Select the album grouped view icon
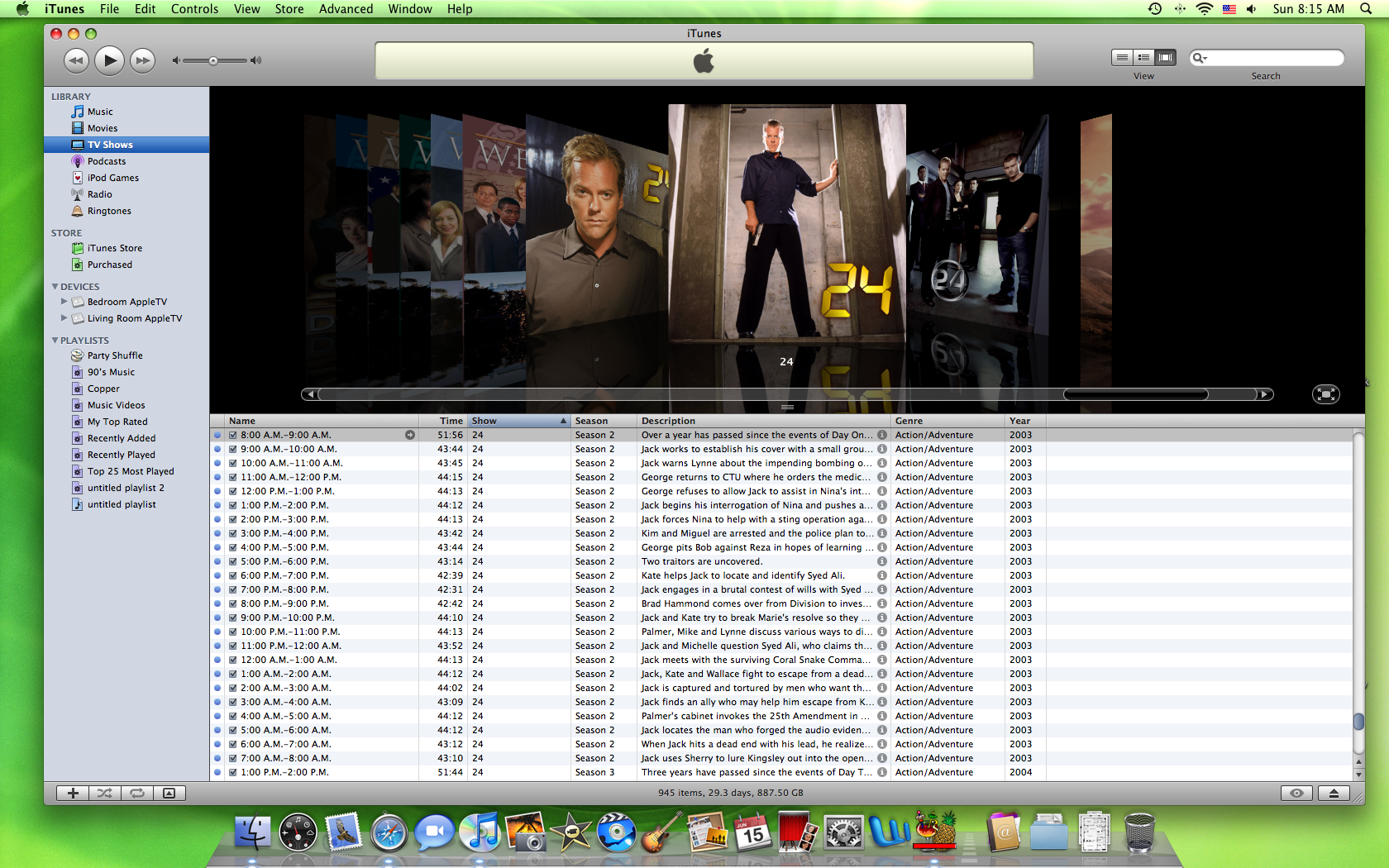1389x868 pixels. click(1143, 57)
